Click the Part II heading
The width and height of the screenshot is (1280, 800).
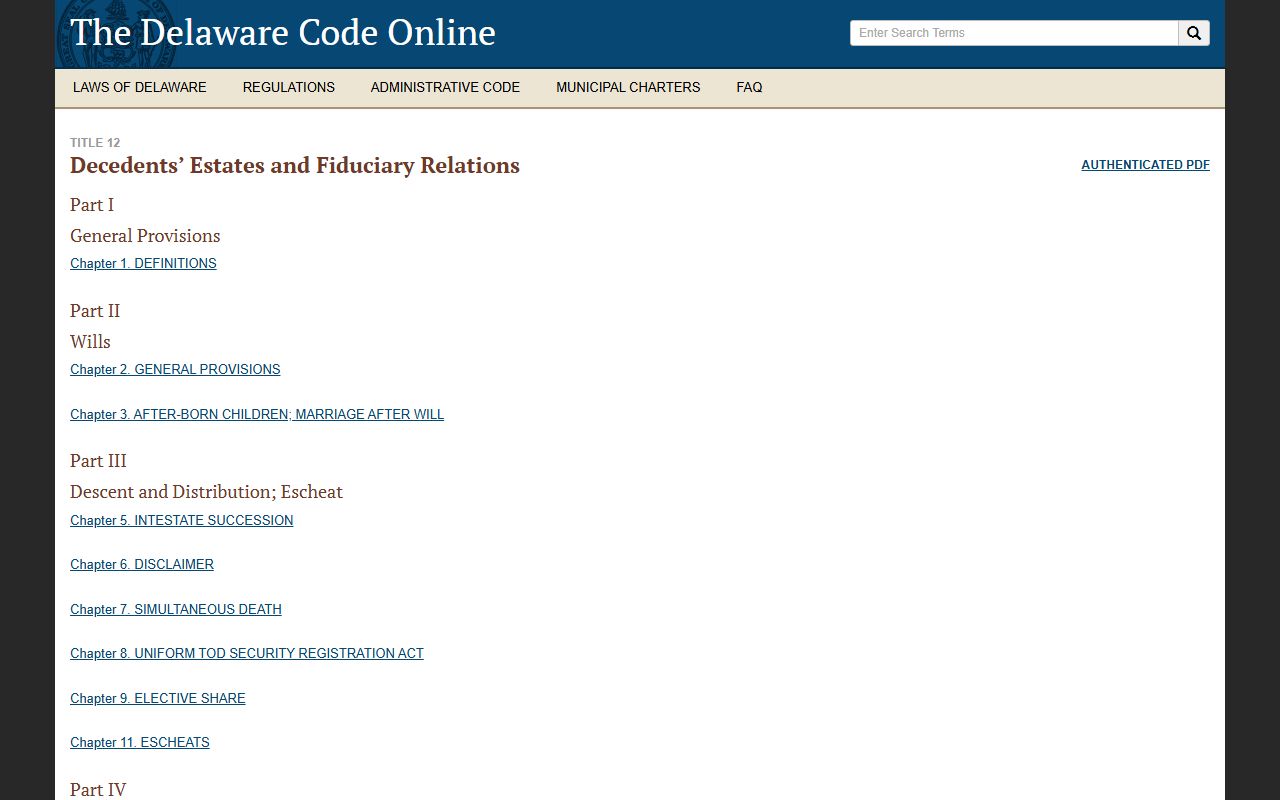point(95,311)
